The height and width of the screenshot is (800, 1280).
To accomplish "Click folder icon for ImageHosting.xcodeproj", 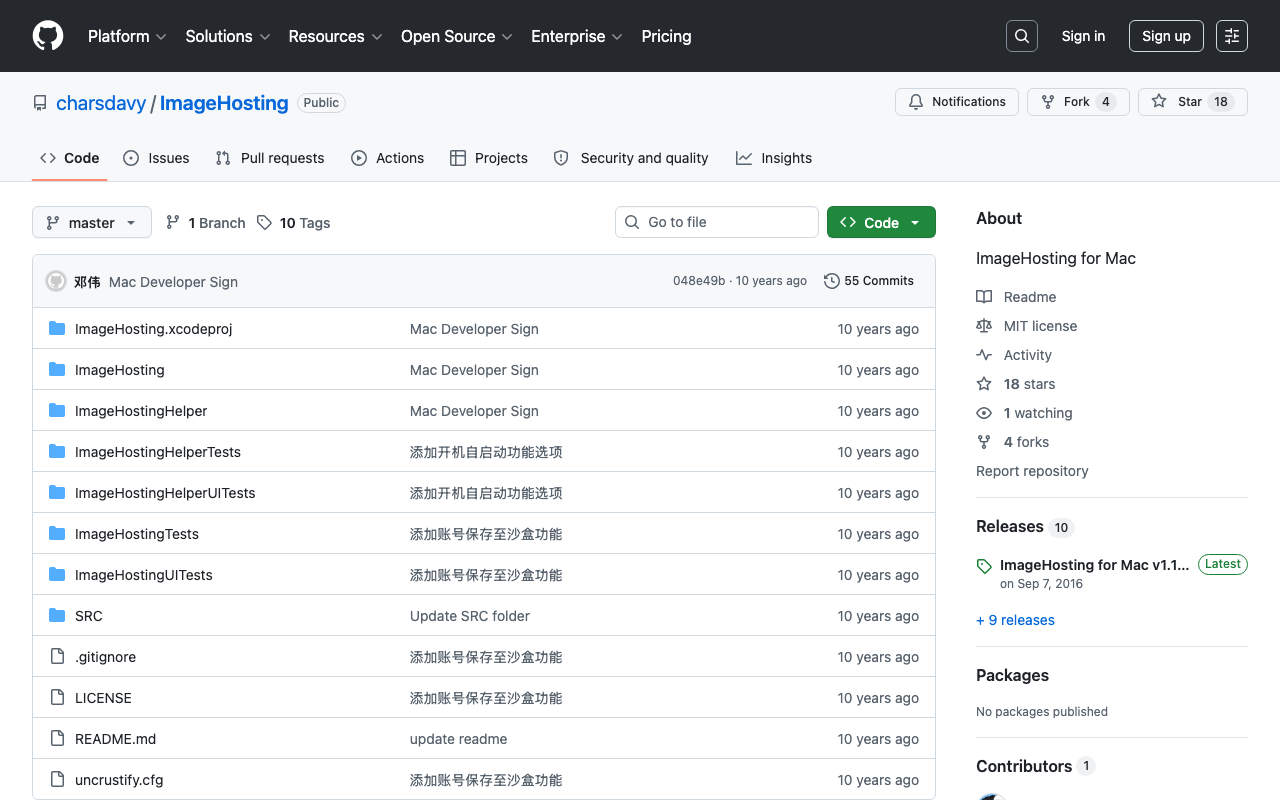I will click(57, 329).
